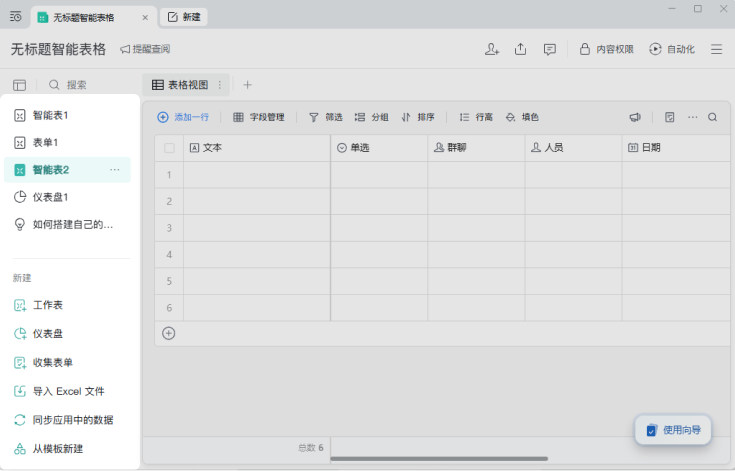The width and height of the screenshot is (735, 471).
Task: Open 内容权限 settings
Action: click(x=607, y=49)
